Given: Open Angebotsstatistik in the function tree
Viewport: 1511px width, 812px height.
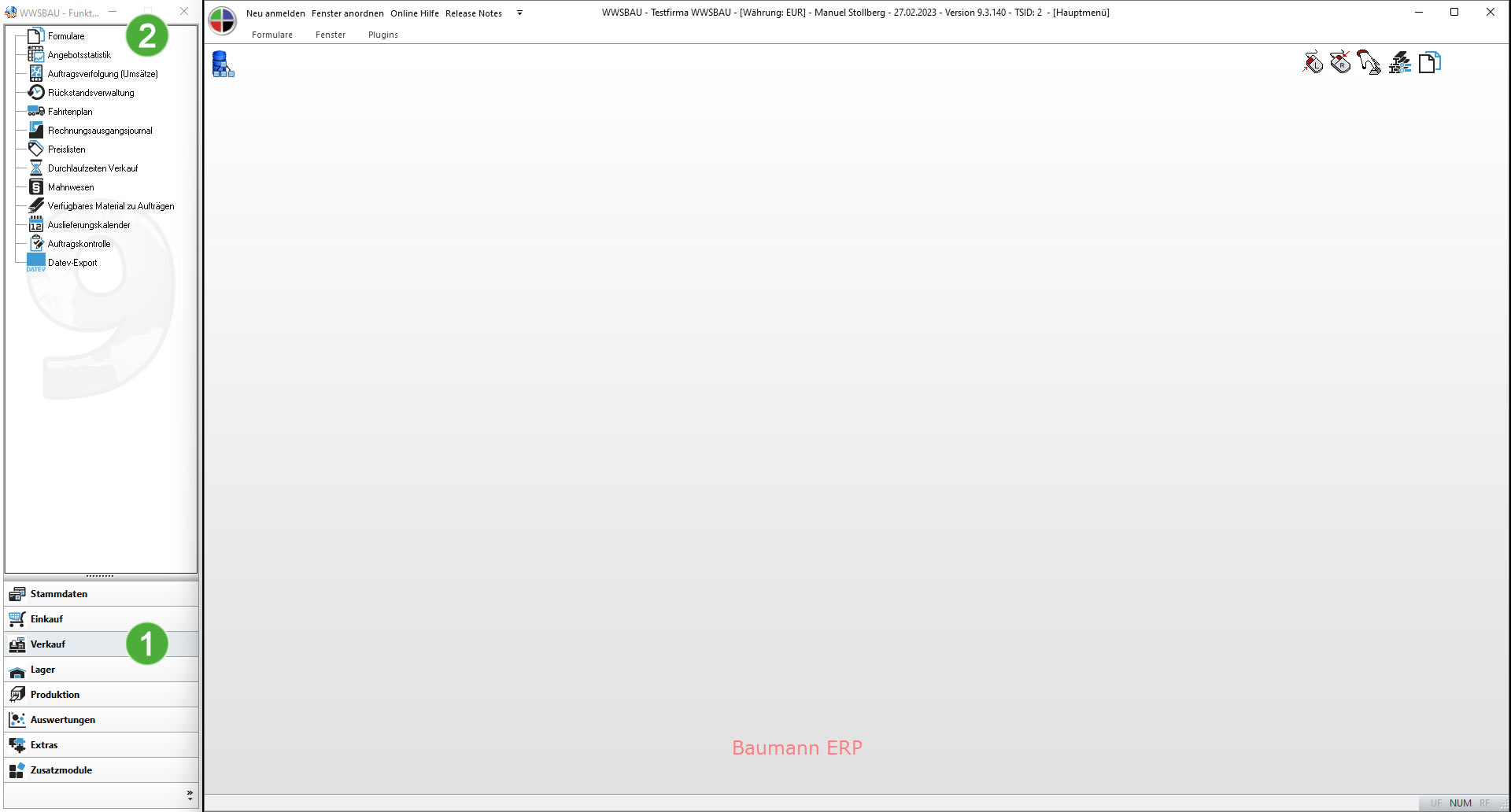Looking at the screenshot, I should pos(79,55).
